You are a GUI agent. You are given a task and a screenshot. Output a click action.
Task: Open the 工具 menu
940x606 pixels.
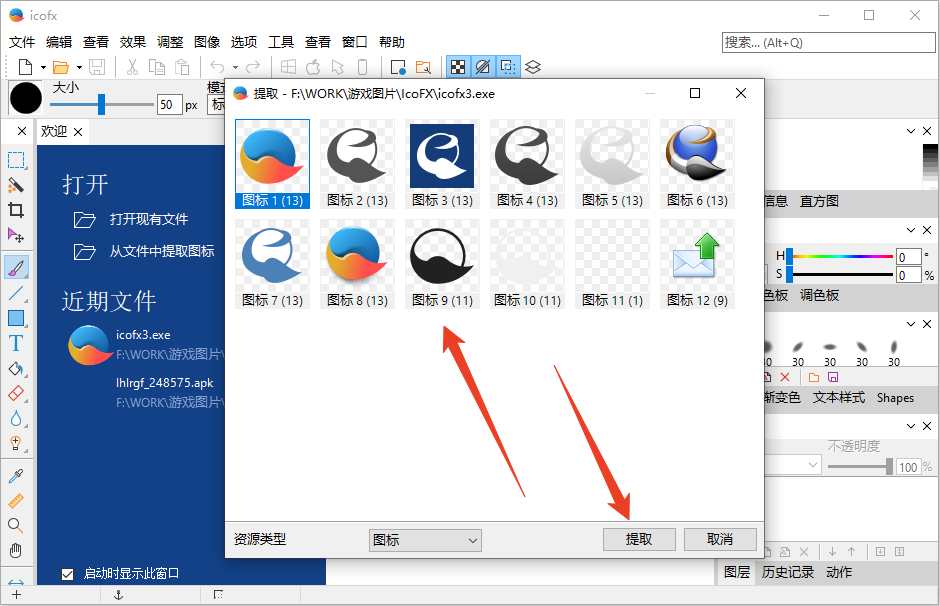tap(281, 41)
